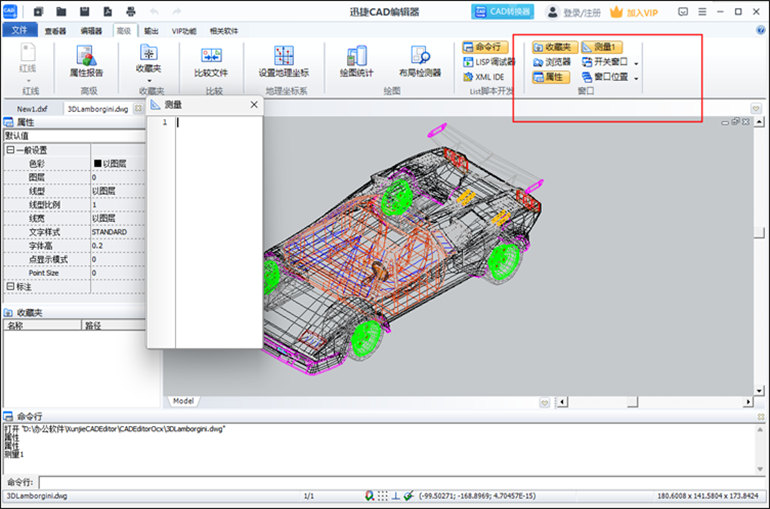Switch to the VIP功能 ribbon tab

pos(184,31)
